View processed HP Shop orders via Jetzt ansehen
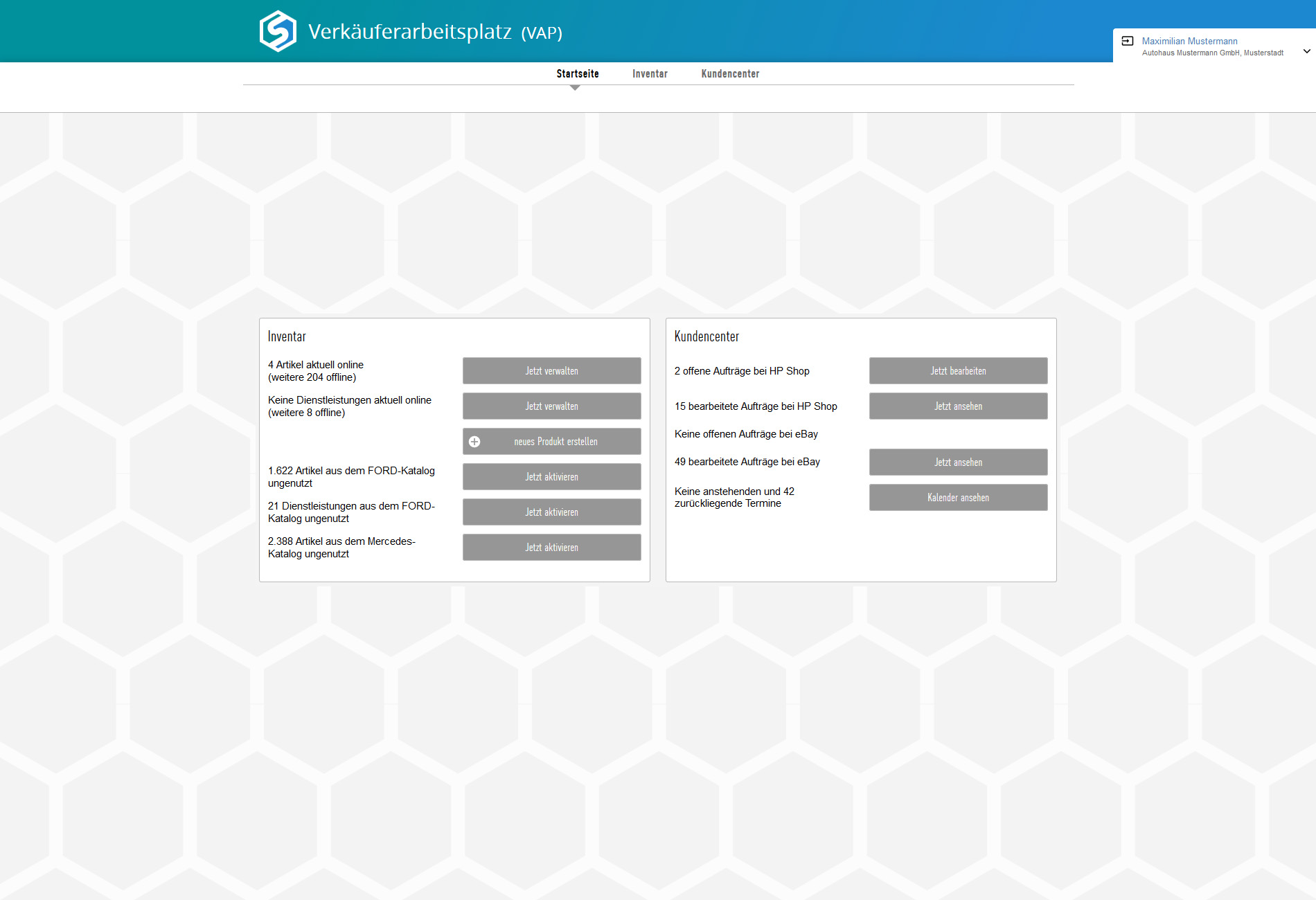The image size is (1316, 900). pyautogui.click(x=958, y=406)
